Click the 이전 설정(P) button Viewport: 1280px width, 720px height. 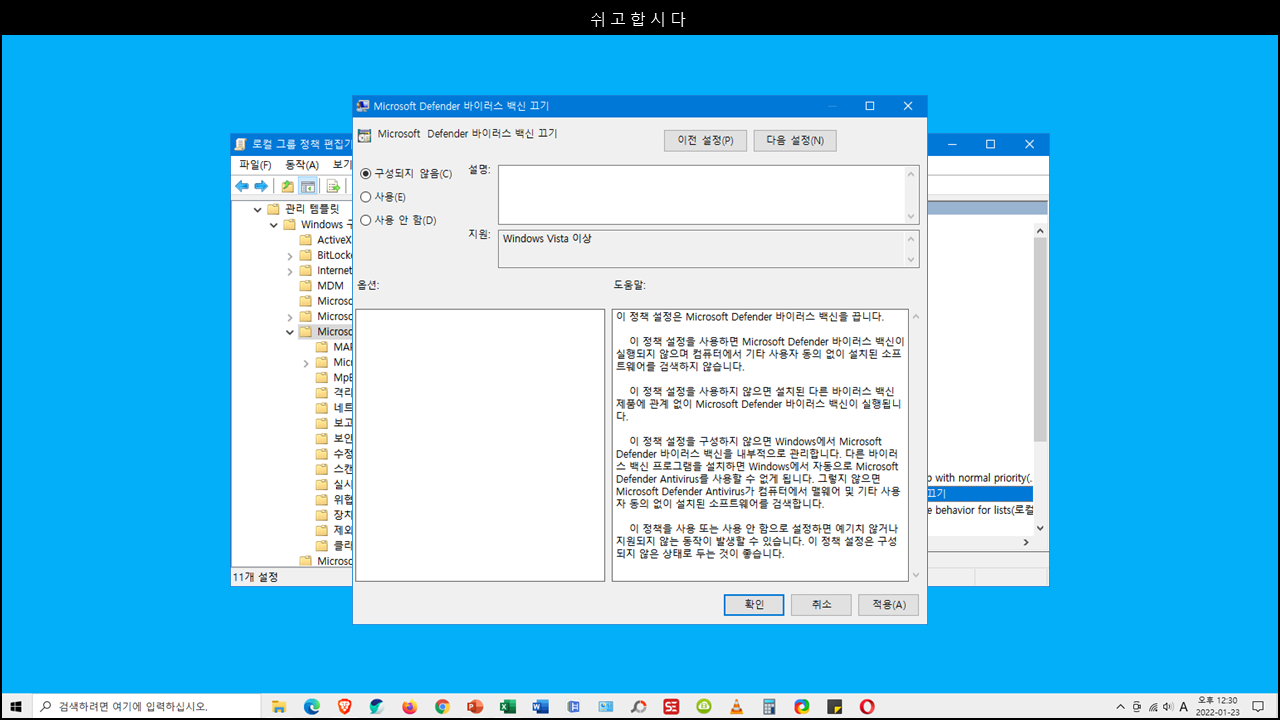(705, 141)
